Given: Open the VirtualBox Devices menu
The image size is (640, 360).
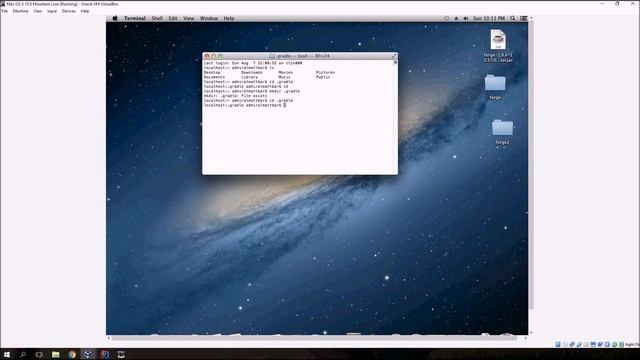Looking at the screenshot, I should (69, 11).
